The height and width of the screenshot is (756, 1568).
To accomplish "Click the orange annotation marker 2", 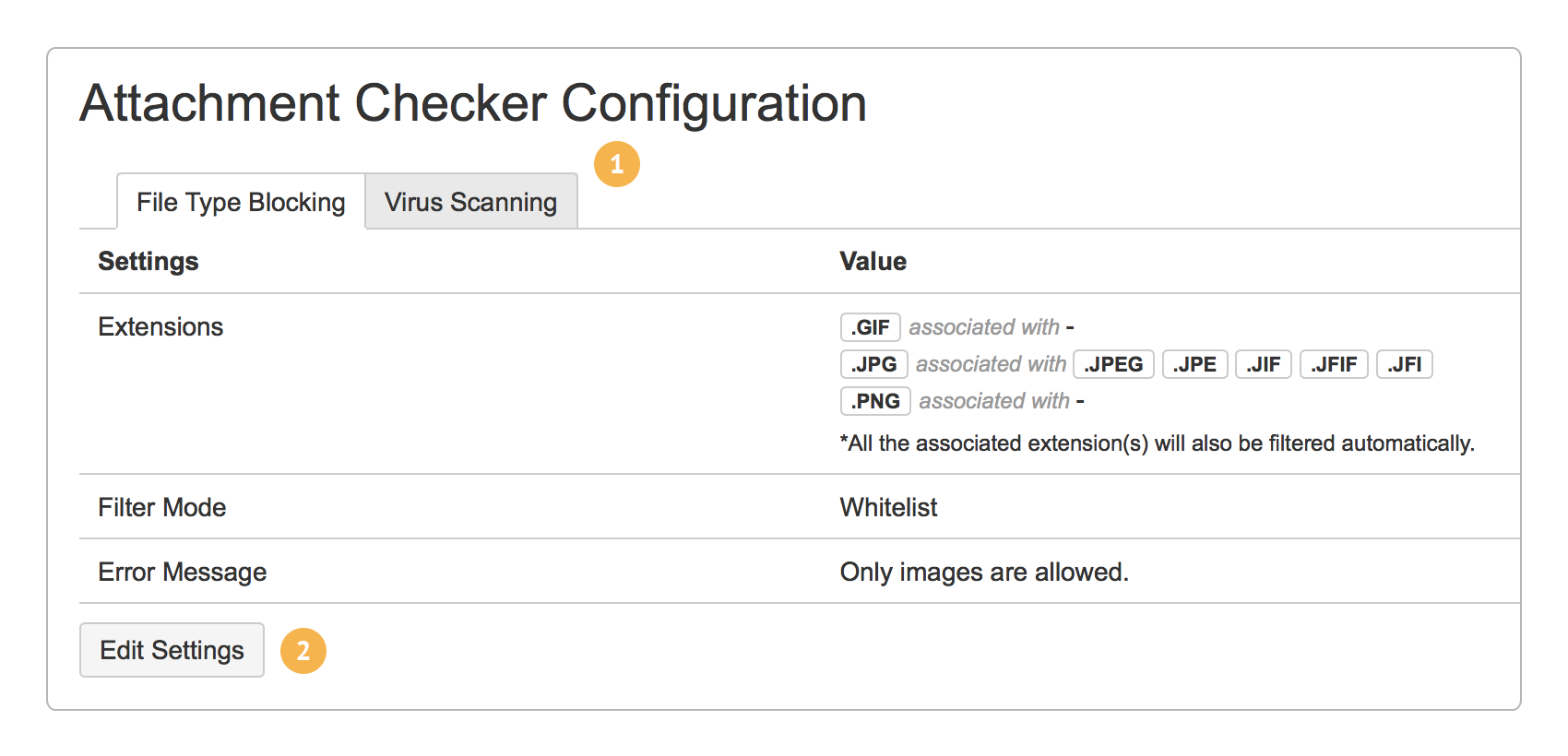I will click(x=304, y=650).
